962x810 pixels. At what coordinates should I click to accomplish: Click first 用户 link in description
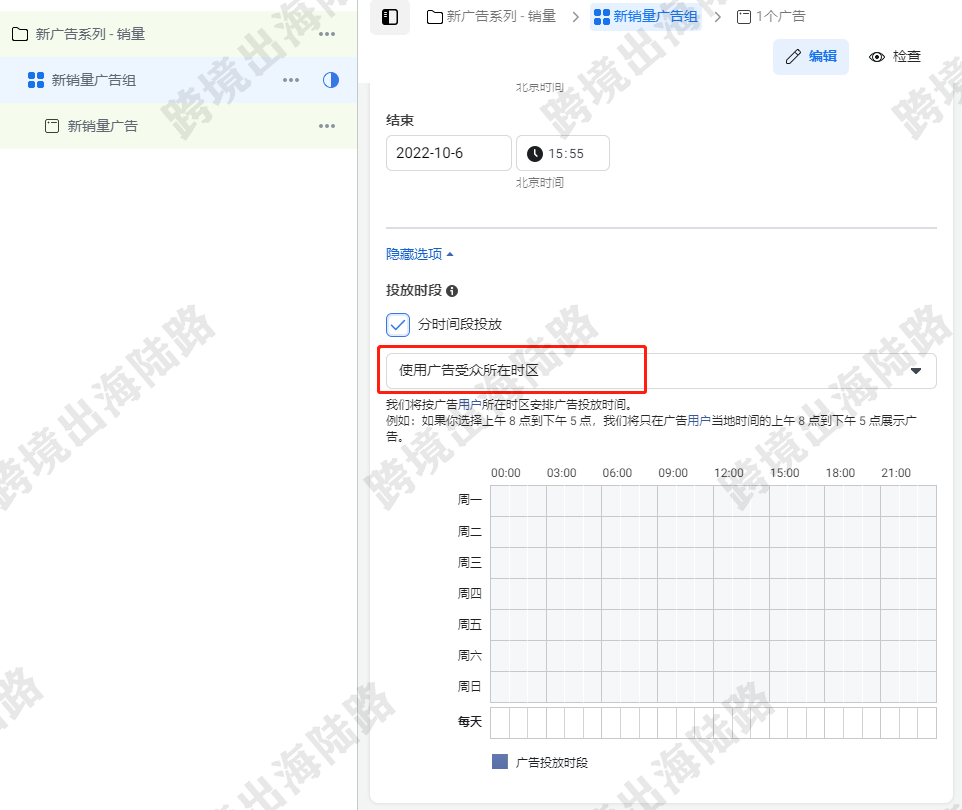[469, 405]
